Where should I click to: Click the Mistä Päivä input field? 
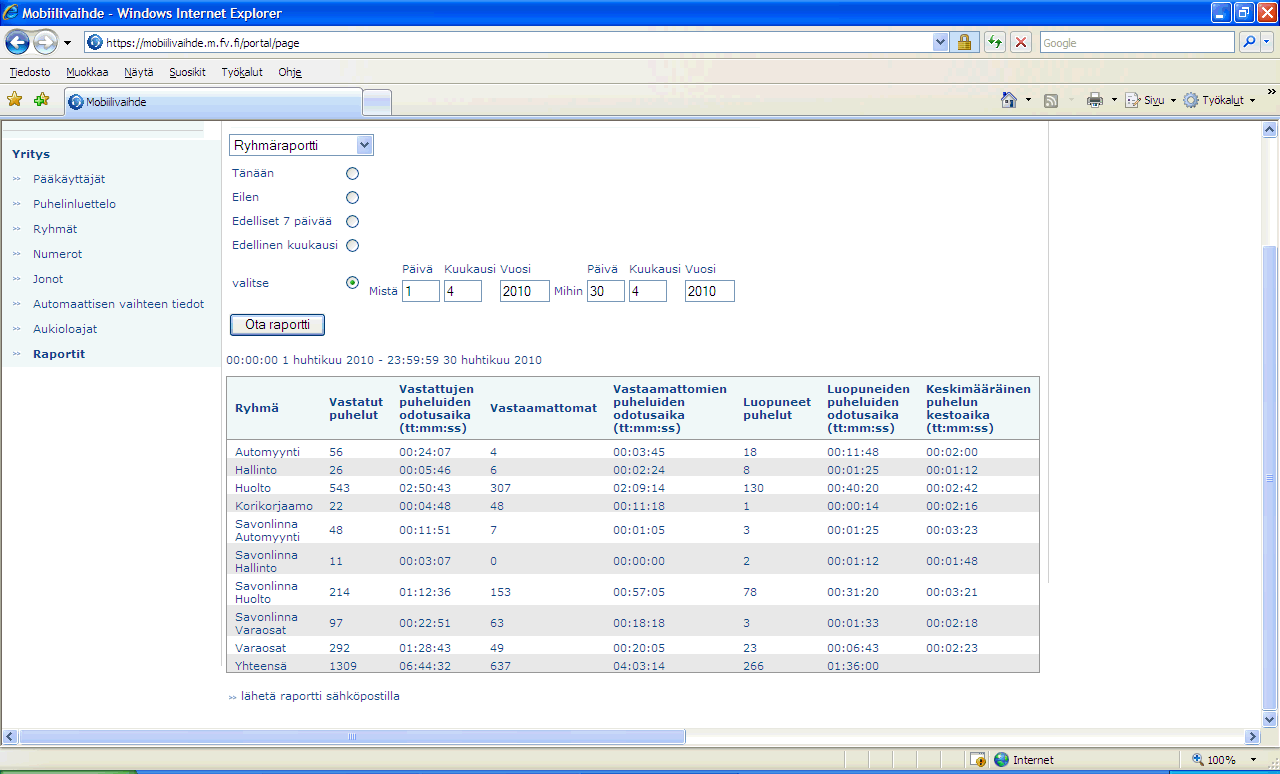click(x=421, y=291)
